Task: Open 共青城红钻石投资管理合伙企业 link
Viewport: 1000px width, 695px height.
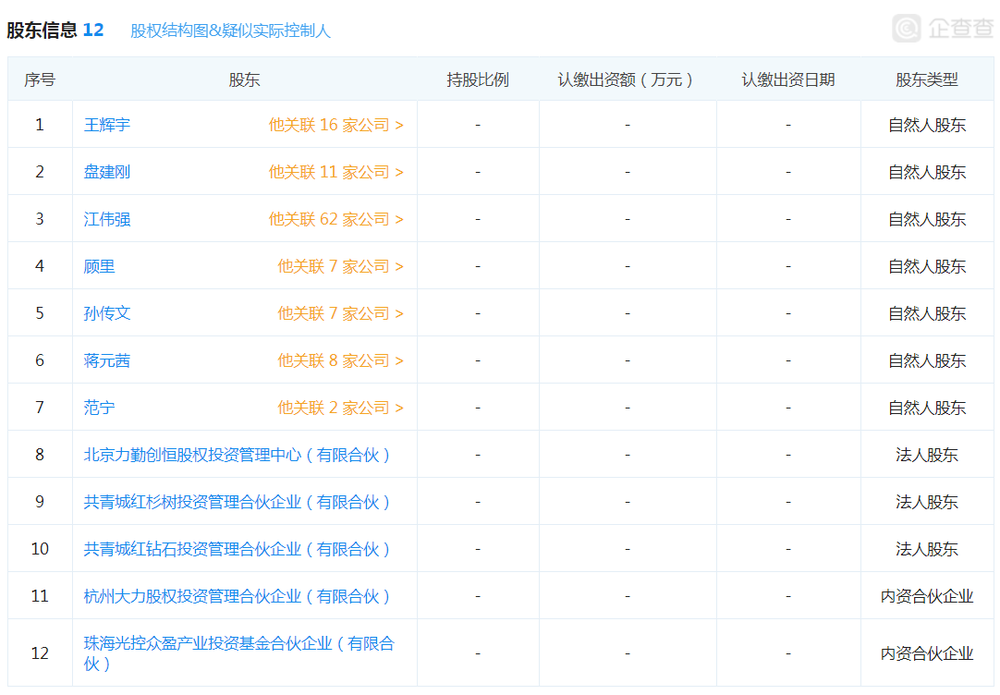Action: click(237, 549)
